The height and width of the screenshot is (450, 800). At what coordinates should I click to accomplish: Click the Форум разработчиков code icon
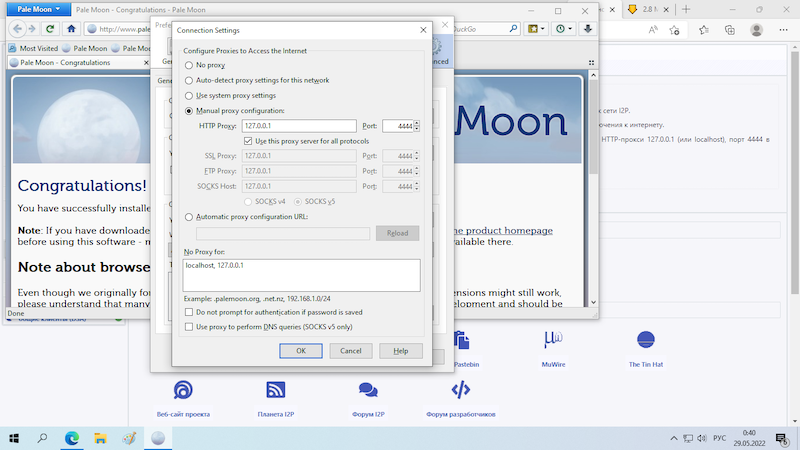[460, 390]
